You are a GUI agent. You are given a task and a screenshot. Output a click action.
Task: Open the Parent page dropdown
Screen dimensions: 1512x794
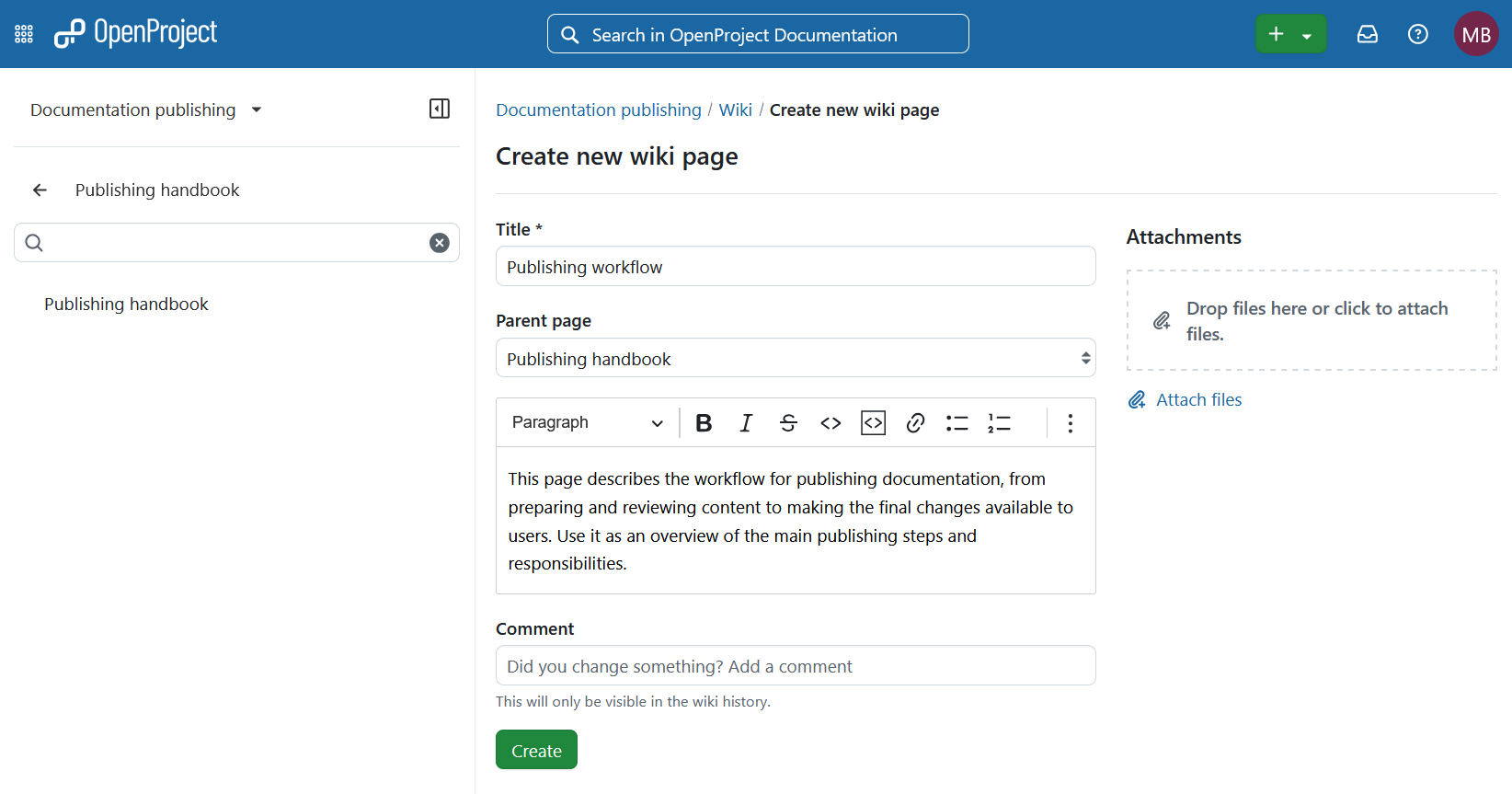(796, 358)
